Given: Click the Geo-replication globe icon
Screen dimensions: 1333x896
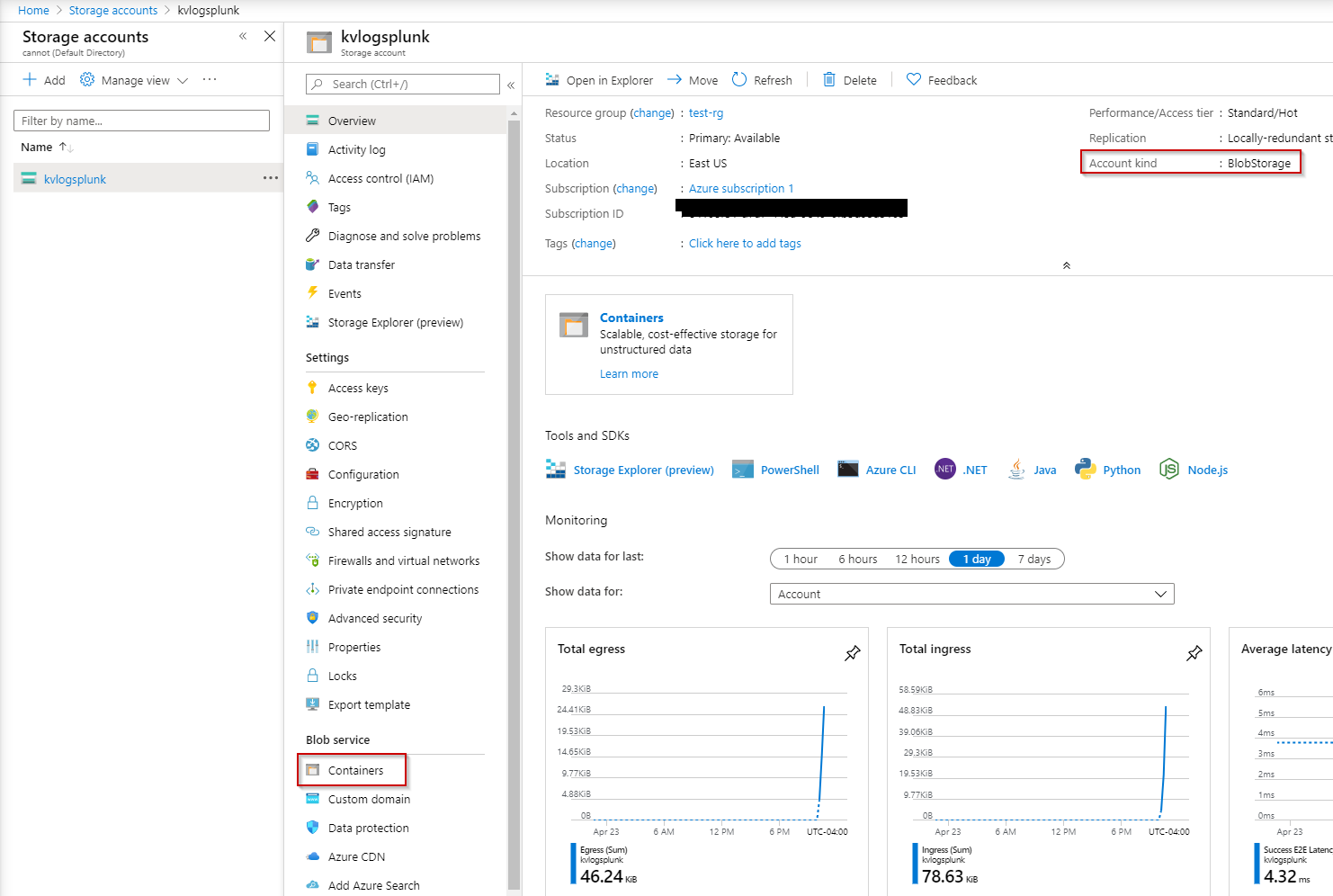Looking at the screenshot, I should click(312, 417).
